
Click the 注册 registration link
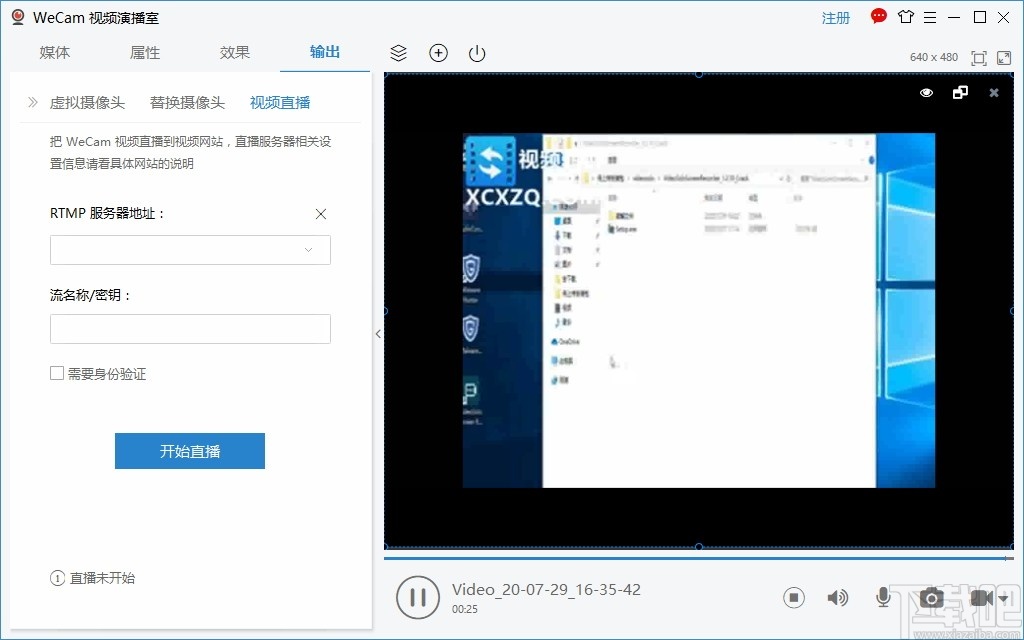pos(835,17)
